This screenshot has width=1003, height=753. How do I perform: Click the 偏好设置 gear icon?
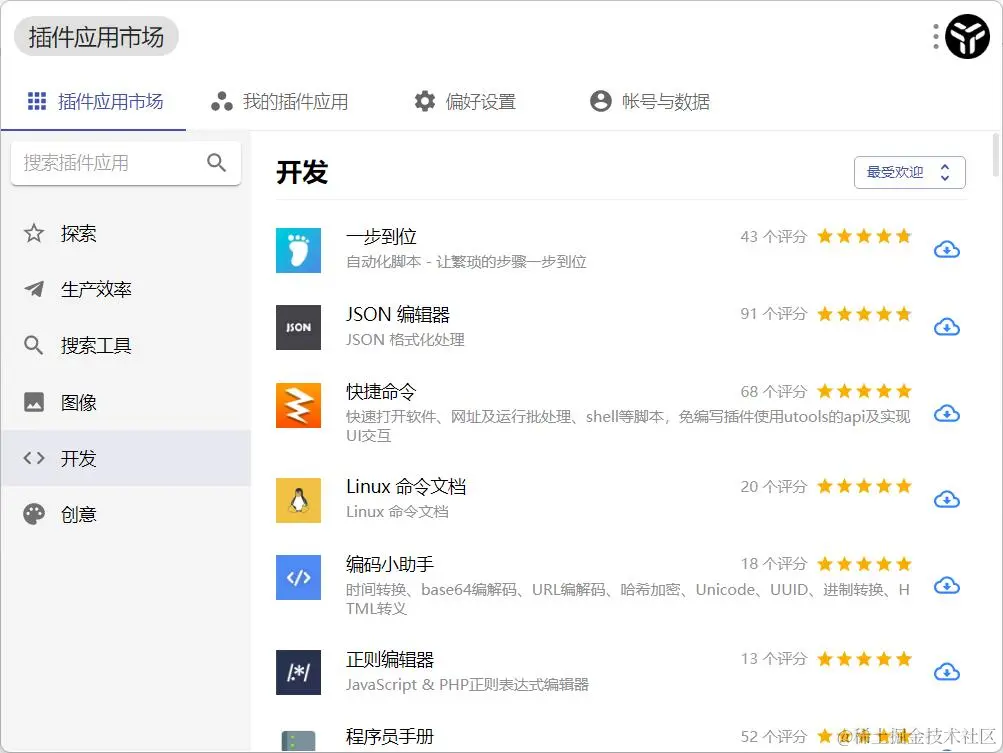coord(425,101)
